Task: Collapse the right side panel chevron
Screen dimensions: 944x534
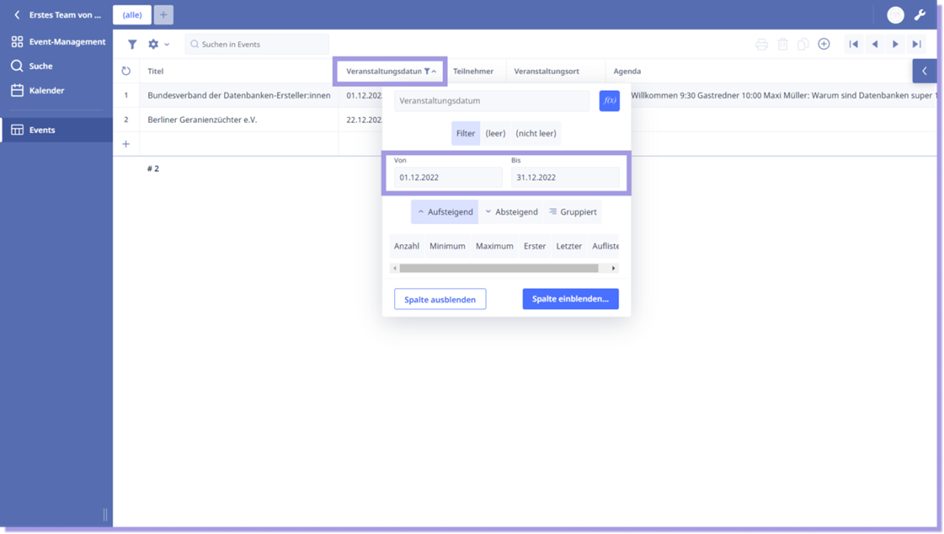Action: coord(925,71)
